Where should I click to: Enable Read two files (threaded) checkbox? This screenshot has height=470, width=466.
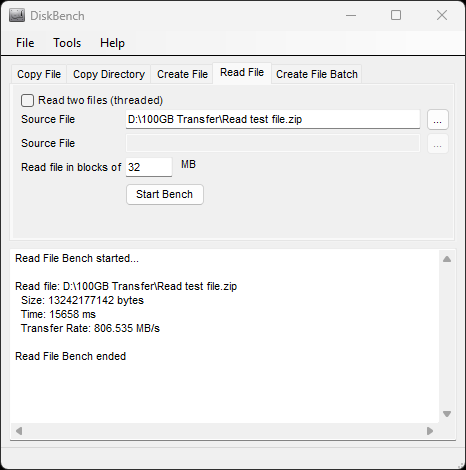(x=27, y=100)
